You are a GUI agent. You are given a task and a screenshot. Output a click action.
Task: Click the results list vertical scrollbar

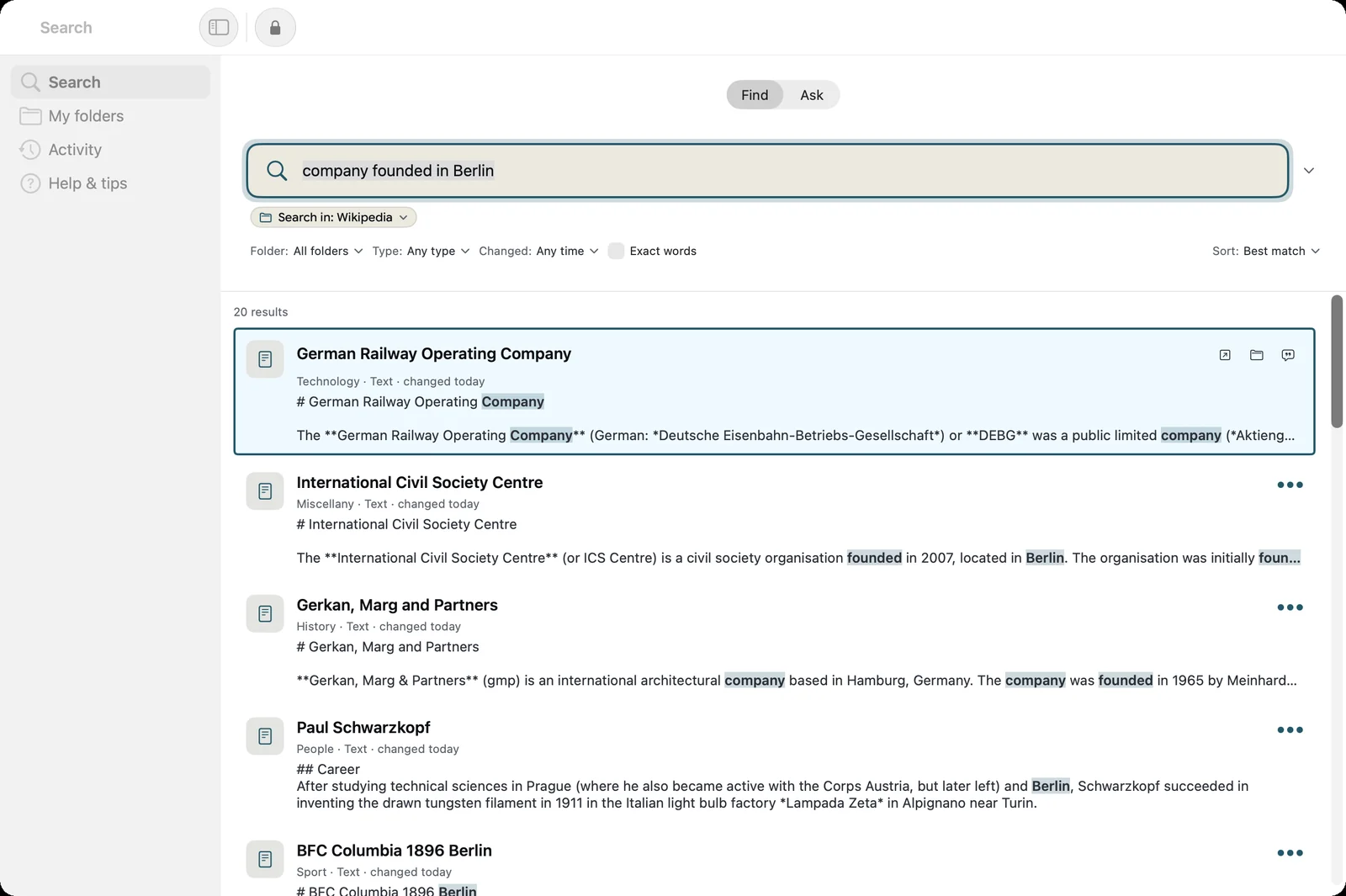1337,362
